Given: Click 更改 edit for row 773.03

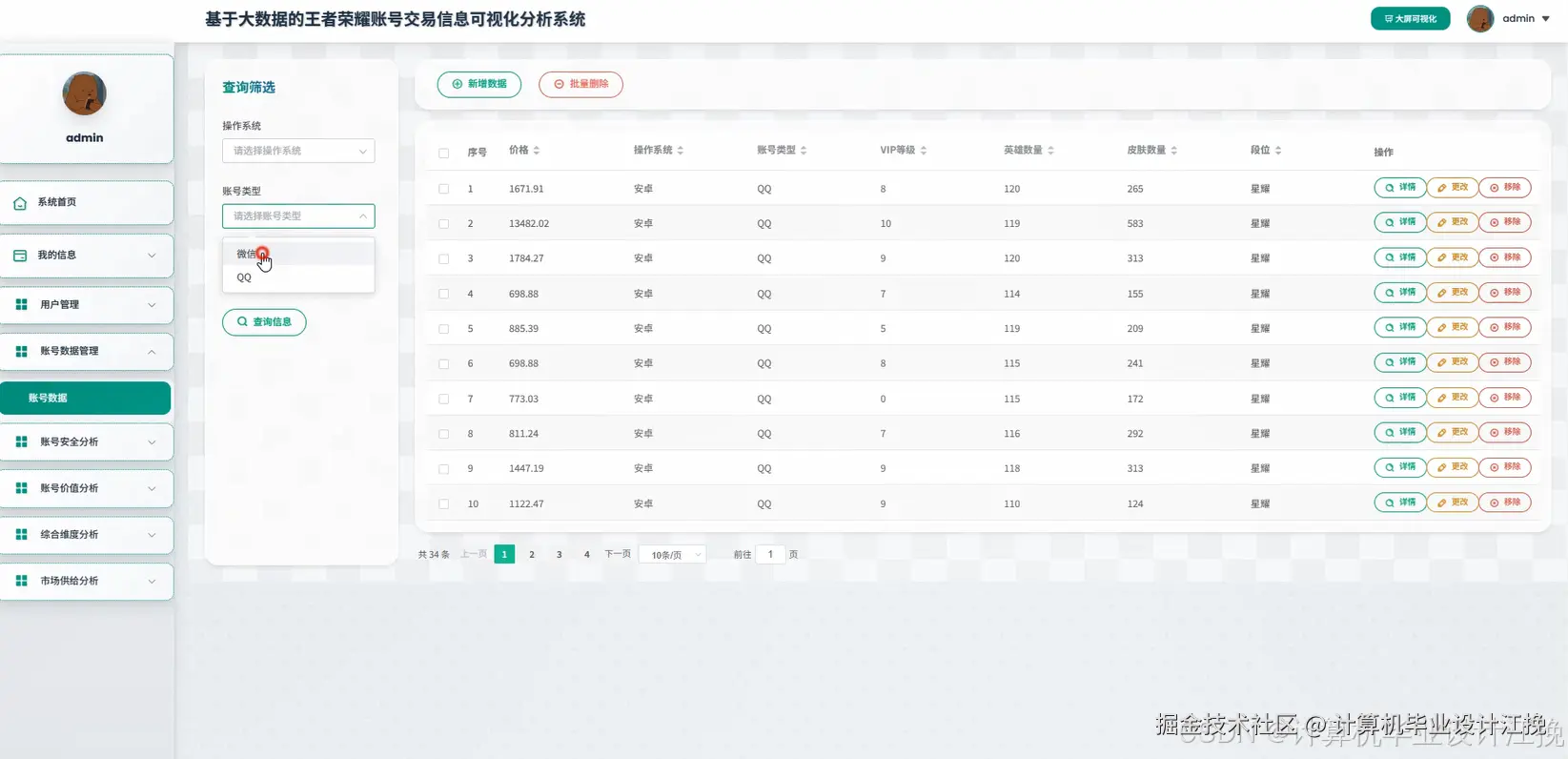Looking at the screenshot, I should click(x=1453, y=398).
